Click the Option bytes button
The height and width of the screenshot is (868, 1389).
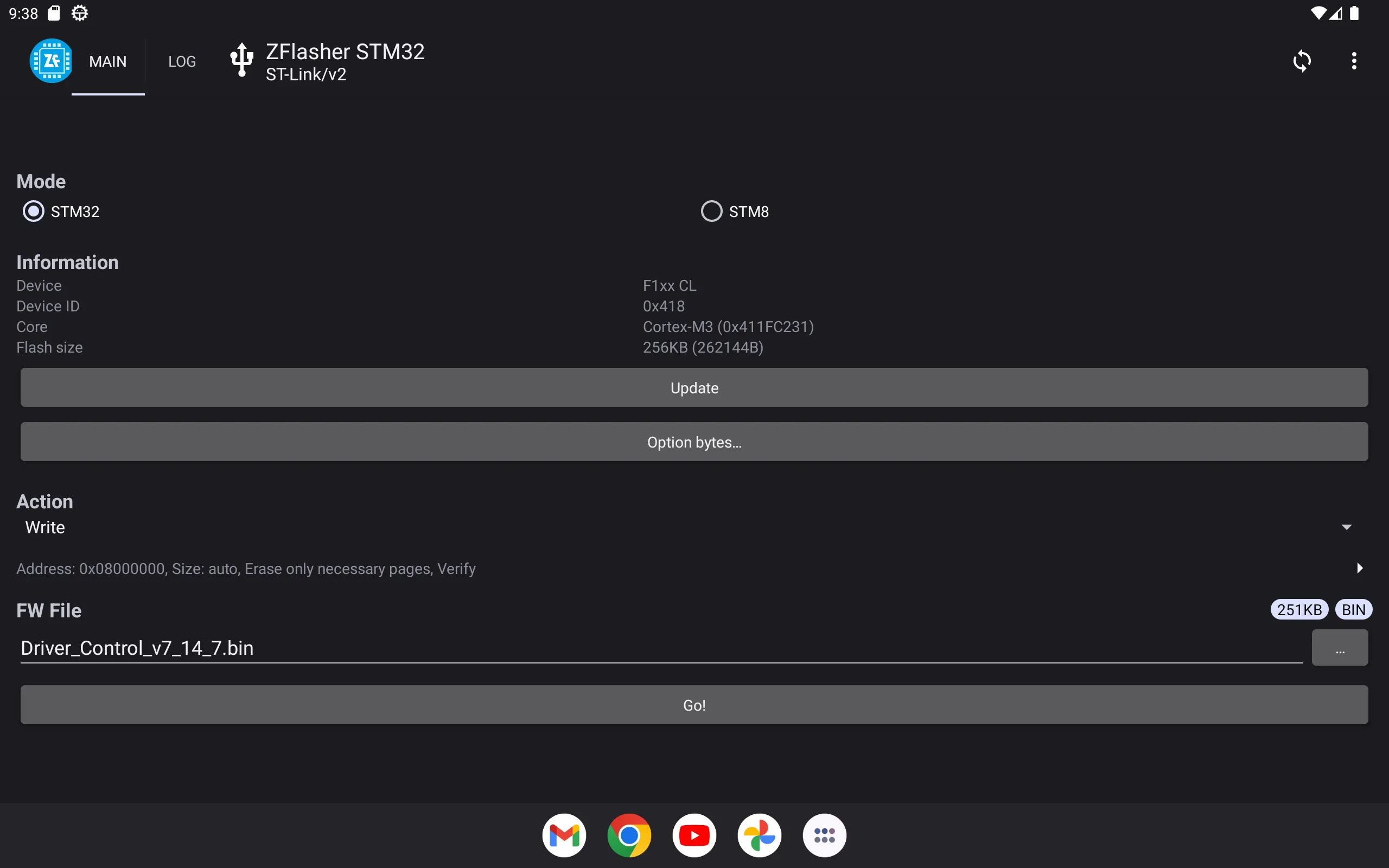point(694,442)
